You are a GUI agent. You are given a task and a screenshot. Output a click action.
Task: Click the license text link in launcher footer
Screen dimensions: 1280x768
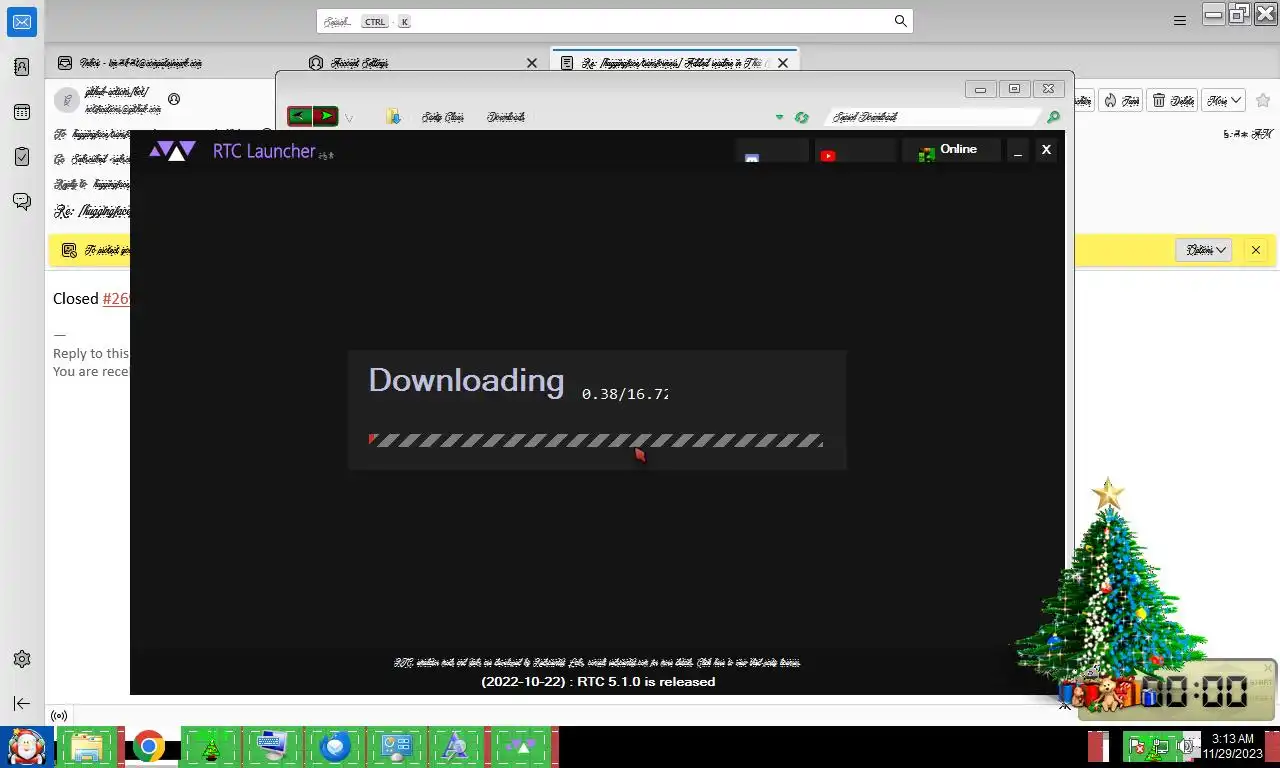coord(597,662)
